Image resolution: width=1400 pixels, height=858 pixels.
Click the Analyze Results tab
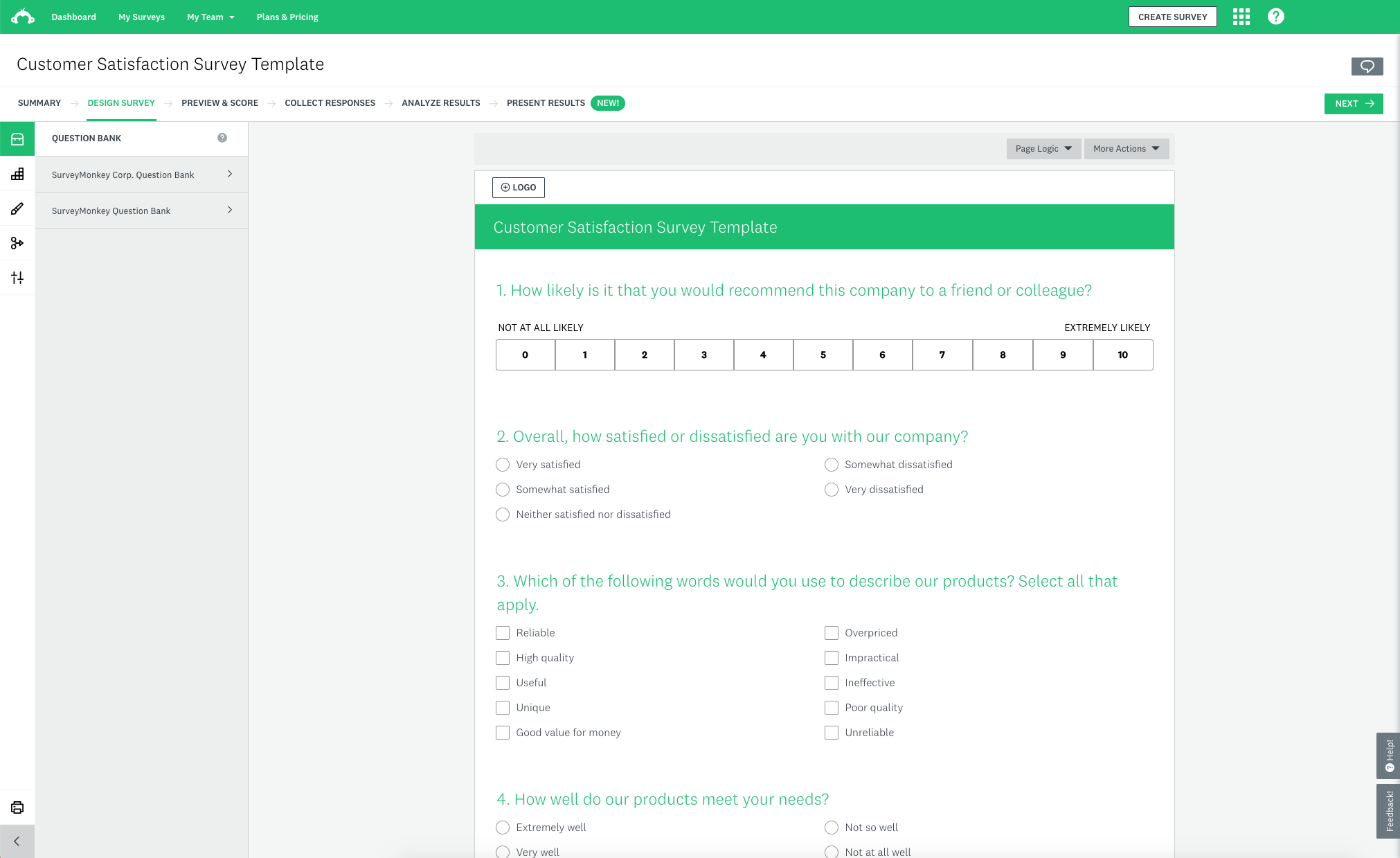click(441, 103)
